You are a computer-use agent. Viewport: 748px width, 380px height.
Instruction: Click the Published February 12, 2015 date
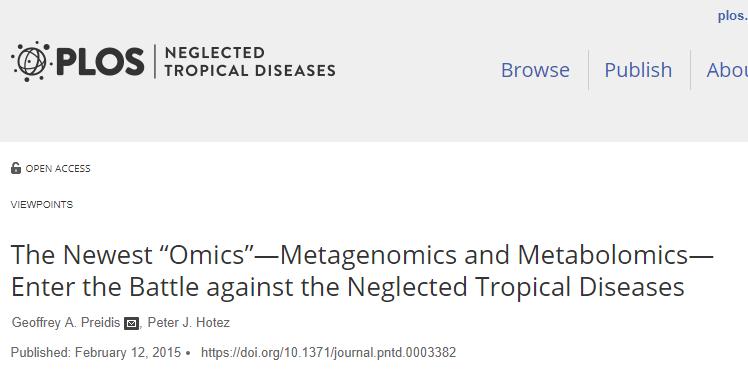96,353
